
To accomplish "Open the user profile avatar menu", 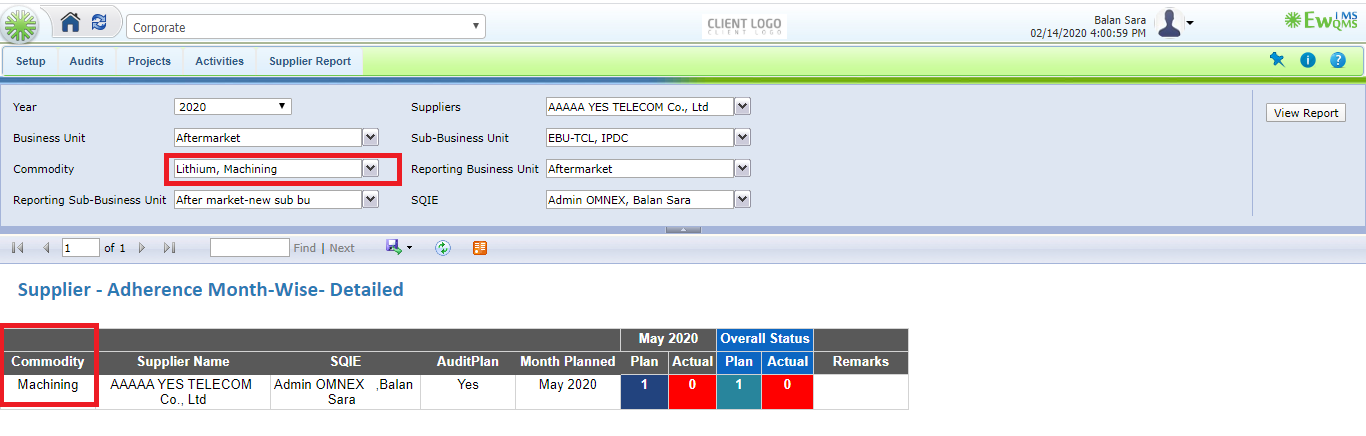I will coord(1174,23).
